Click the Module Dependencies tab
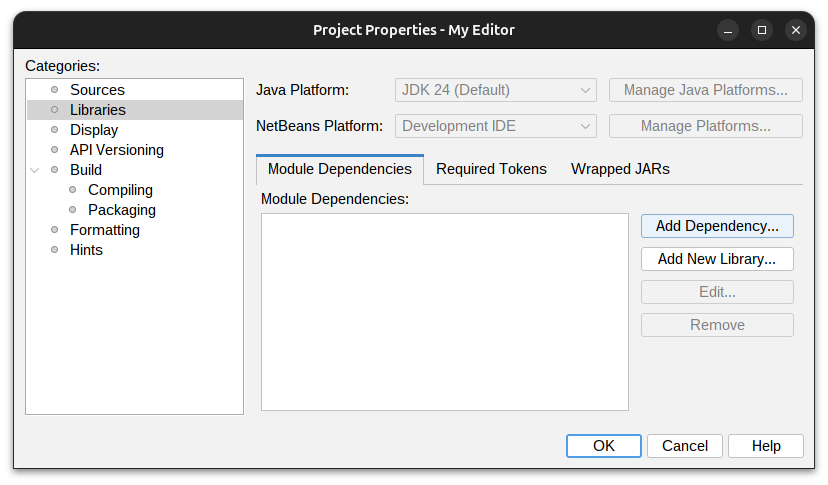This screenshot has height=485, width=828. (x=340, y=169)
